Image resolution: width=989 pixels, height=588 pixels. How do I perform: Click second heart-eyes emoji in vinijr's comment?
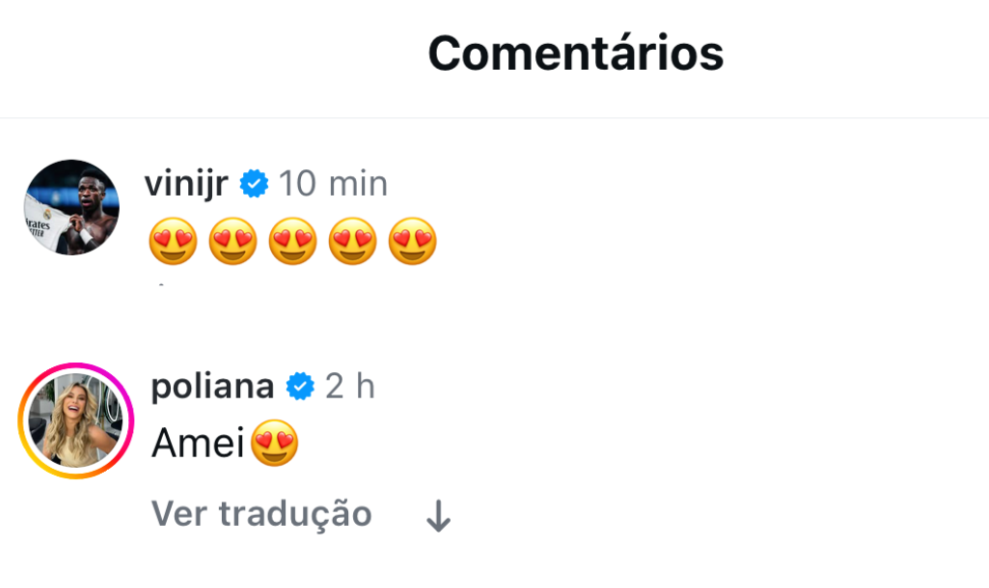coord(232,241)
